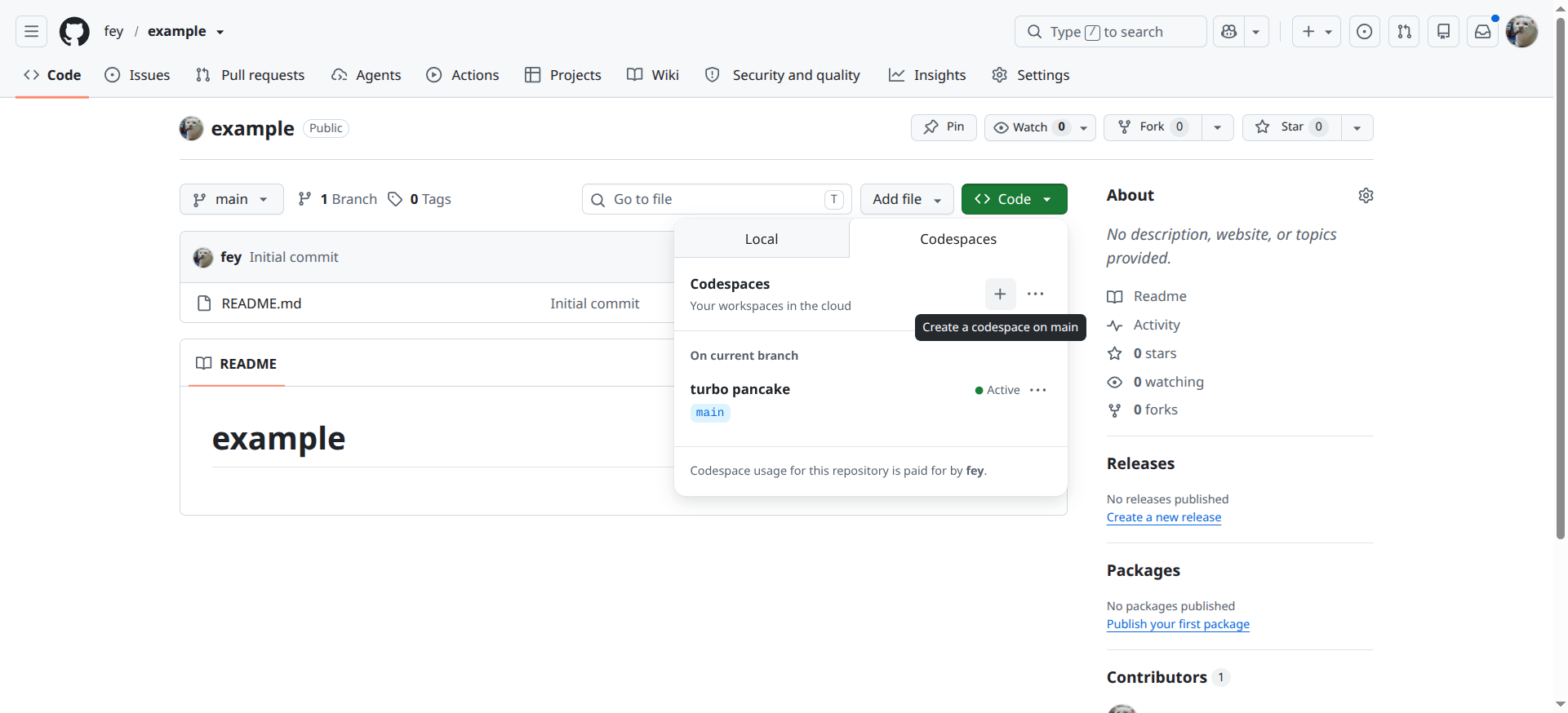
Task: Click Create a new release link
Action: click(x=1164, y=517)
